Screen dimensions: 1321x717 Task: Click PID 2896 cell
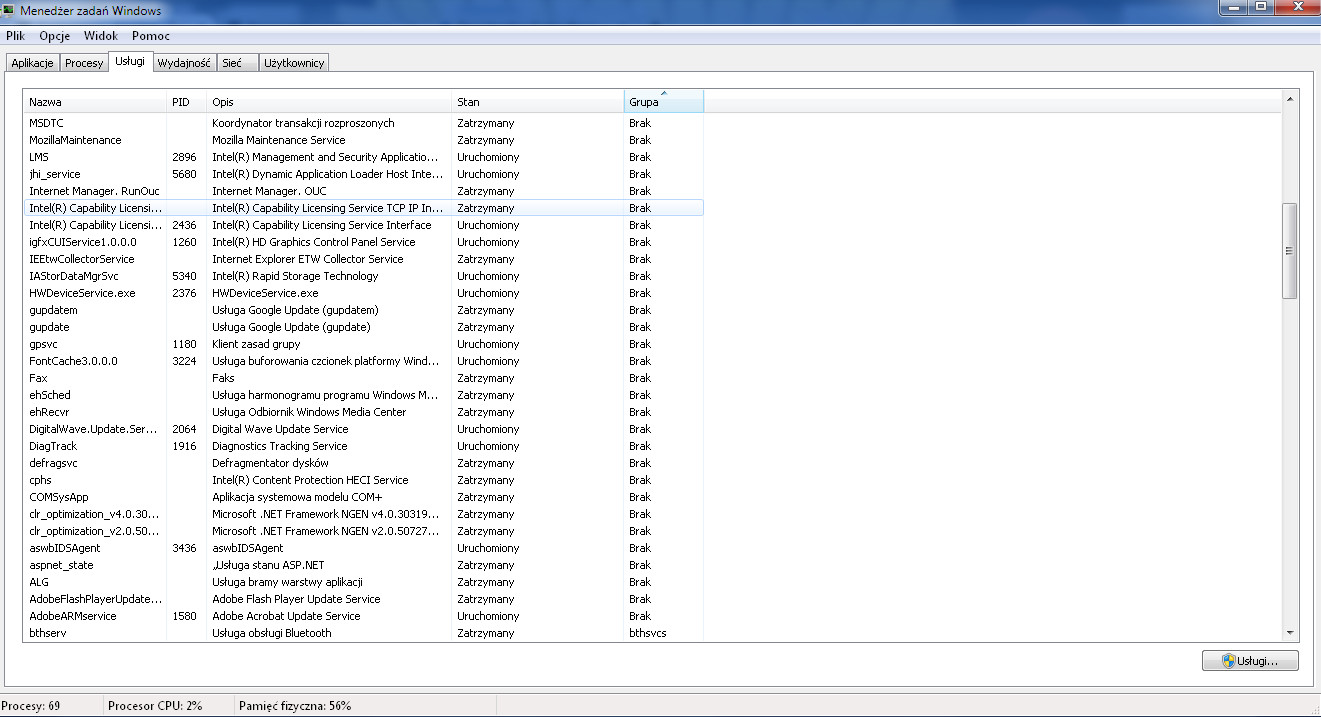185,157
